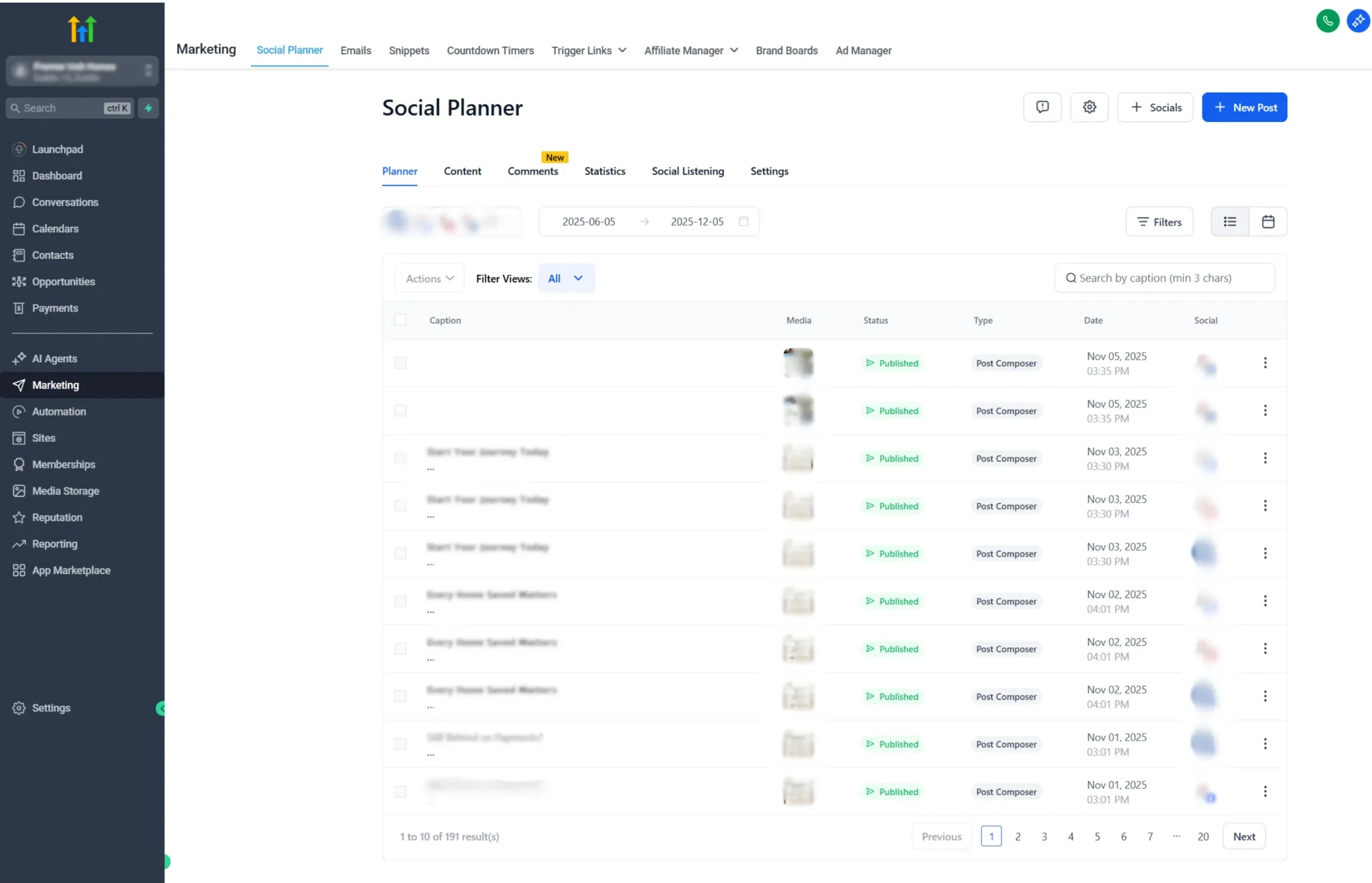Click the green phone dialer icon

click(x=1328, y=21)
